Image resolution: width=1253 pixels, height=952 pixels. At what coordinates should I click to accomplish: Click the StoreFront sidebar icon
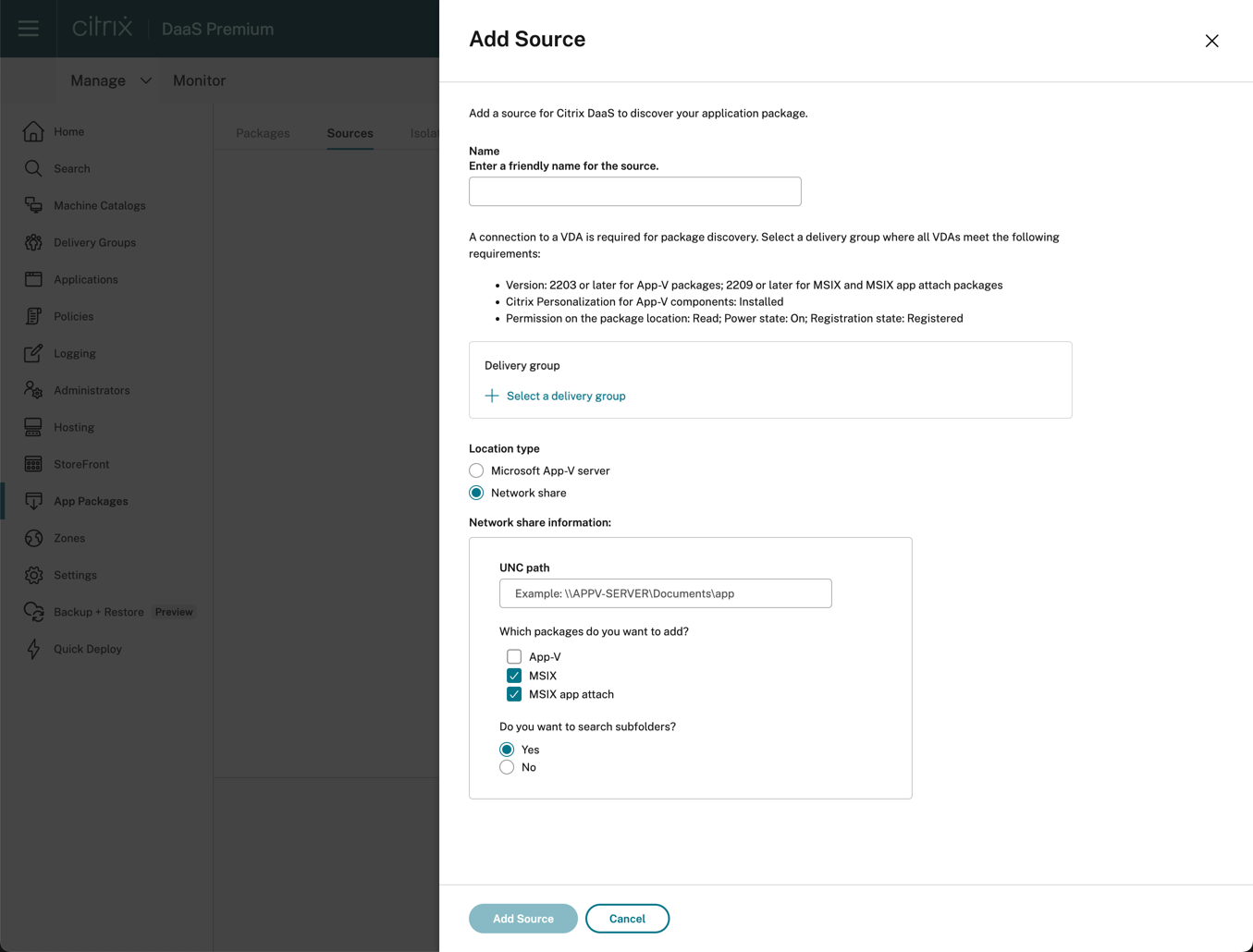(33, 464)
